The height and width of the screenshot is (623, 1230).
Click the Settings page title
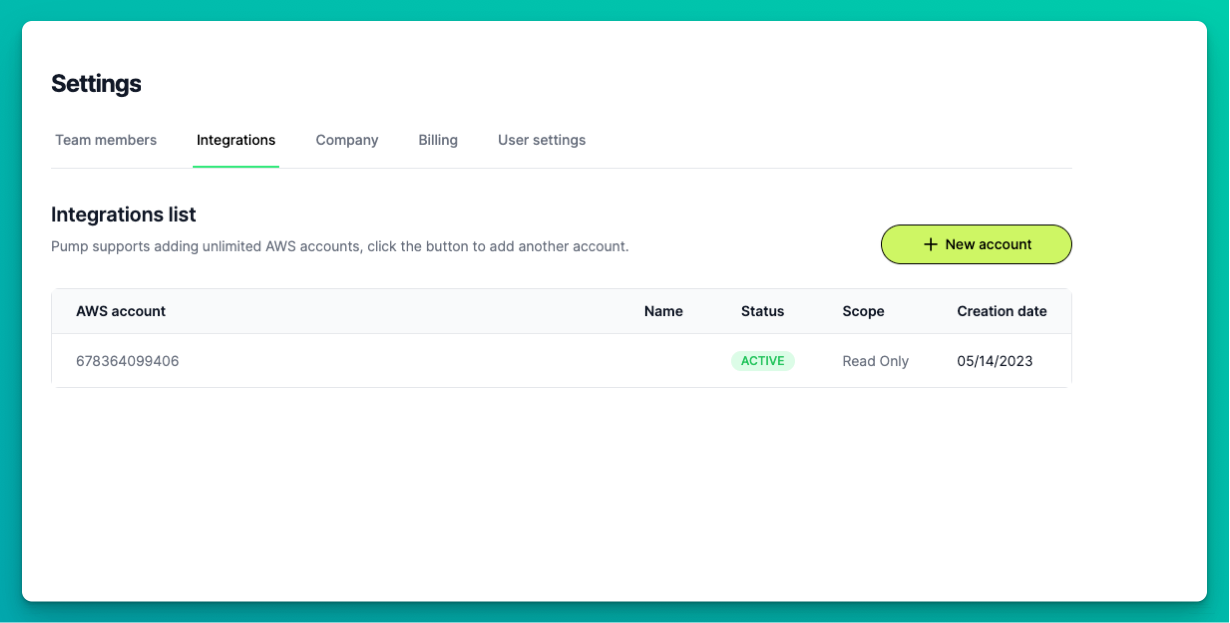tap(96, 84)
